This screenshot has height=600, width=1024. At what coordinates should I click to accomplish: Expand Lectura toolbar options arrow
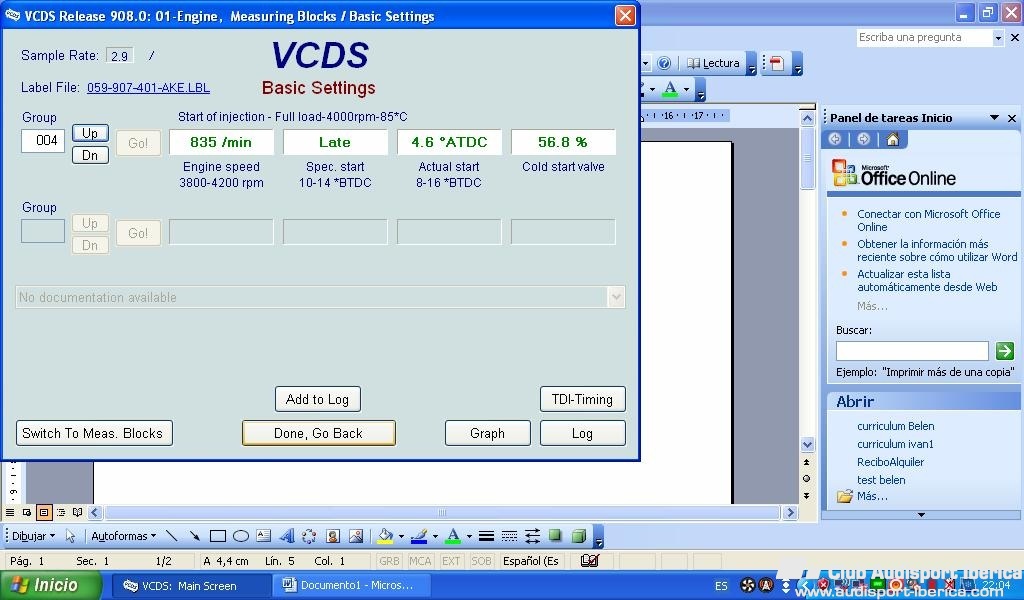[752, 64]
